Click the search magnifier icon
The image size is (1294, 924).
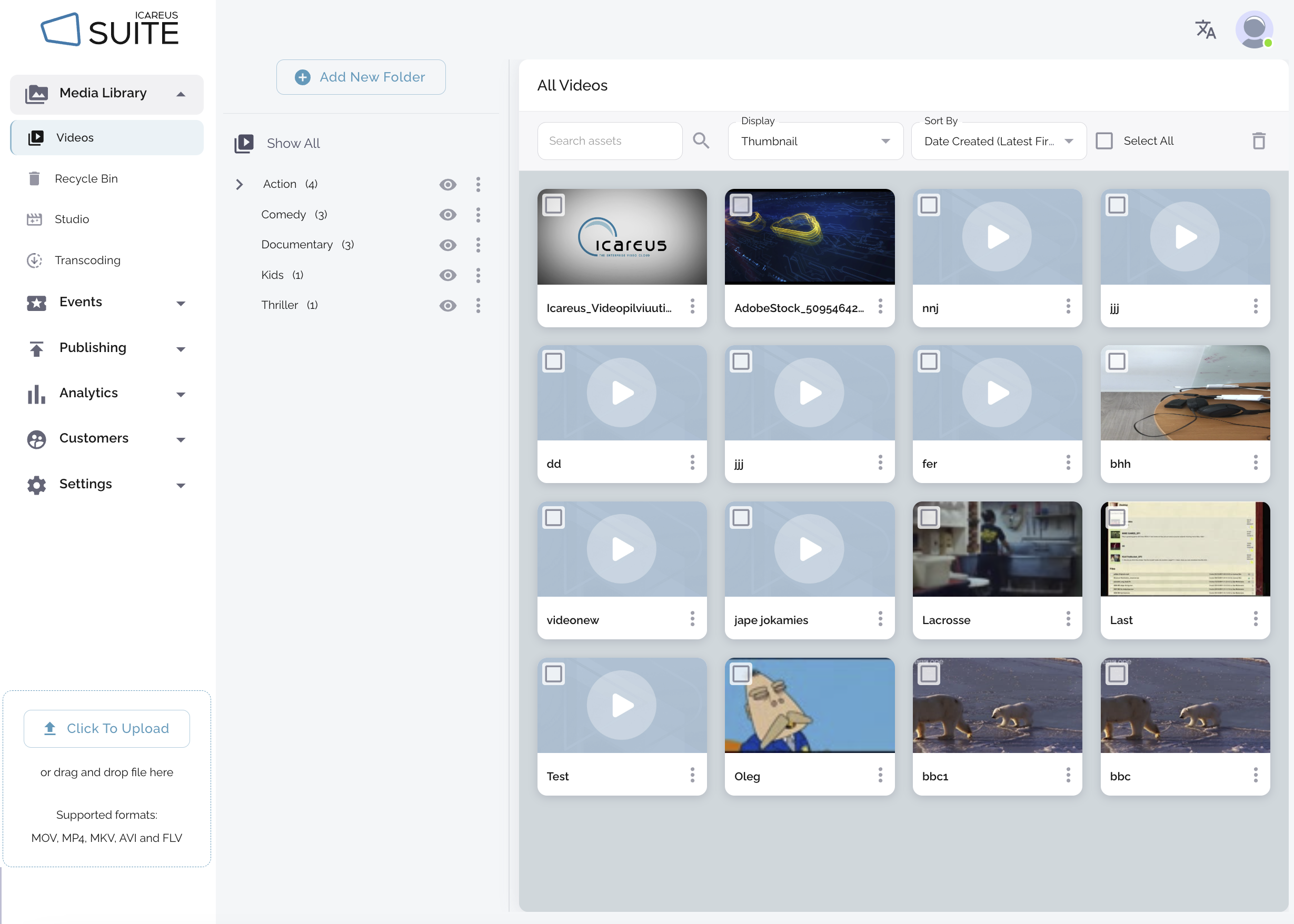pos(701,140)
